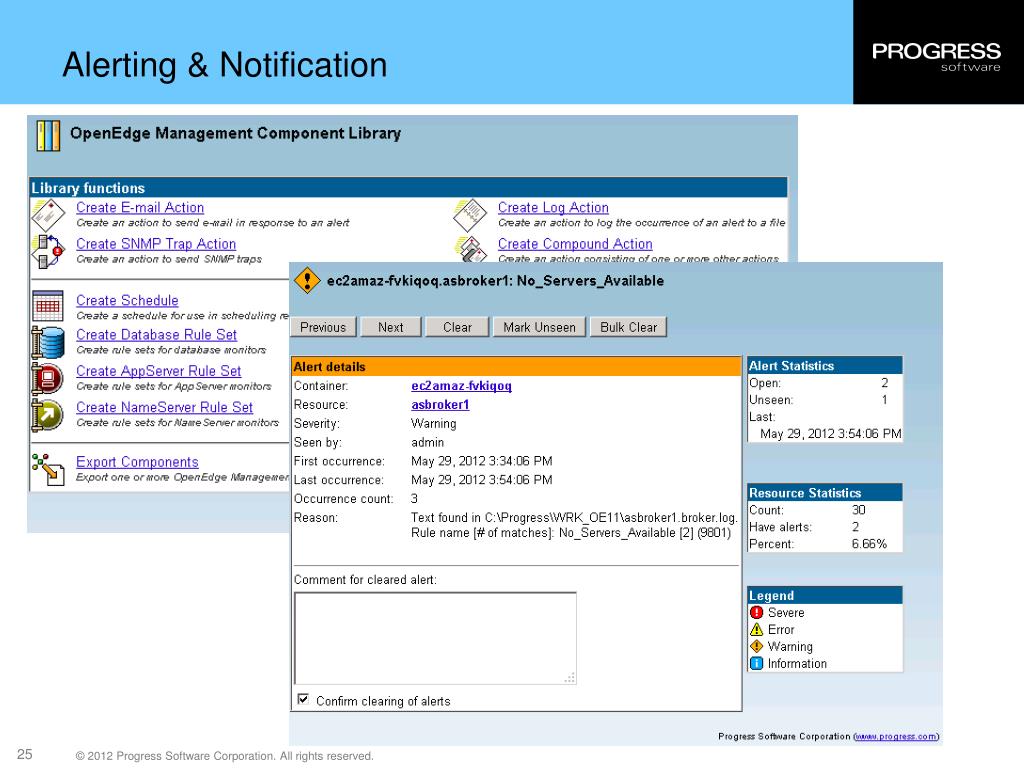This screenshot has width=1024, height=768.
Task: Click the SNMP trap icon beside Create SNMP Trap Action
Action: pos(48,251)
